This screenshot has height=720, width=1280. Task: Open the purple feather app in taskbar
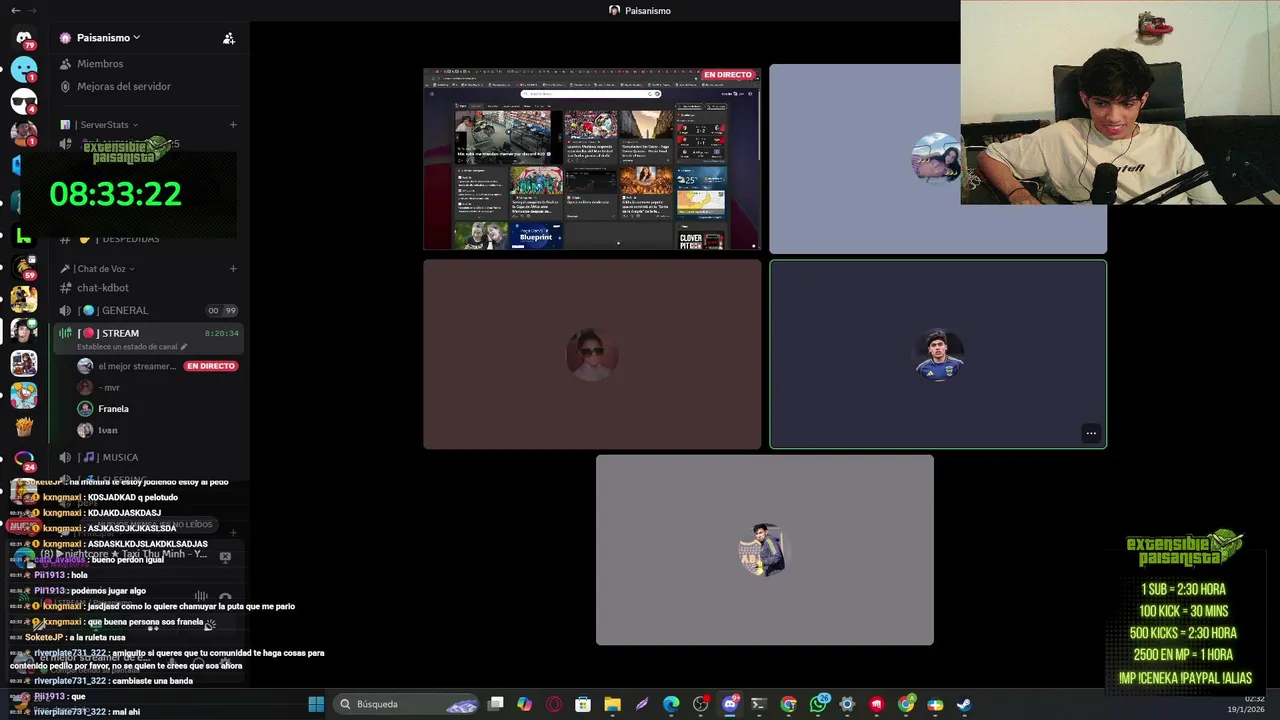pyautogui.click(x=642, y=704)
